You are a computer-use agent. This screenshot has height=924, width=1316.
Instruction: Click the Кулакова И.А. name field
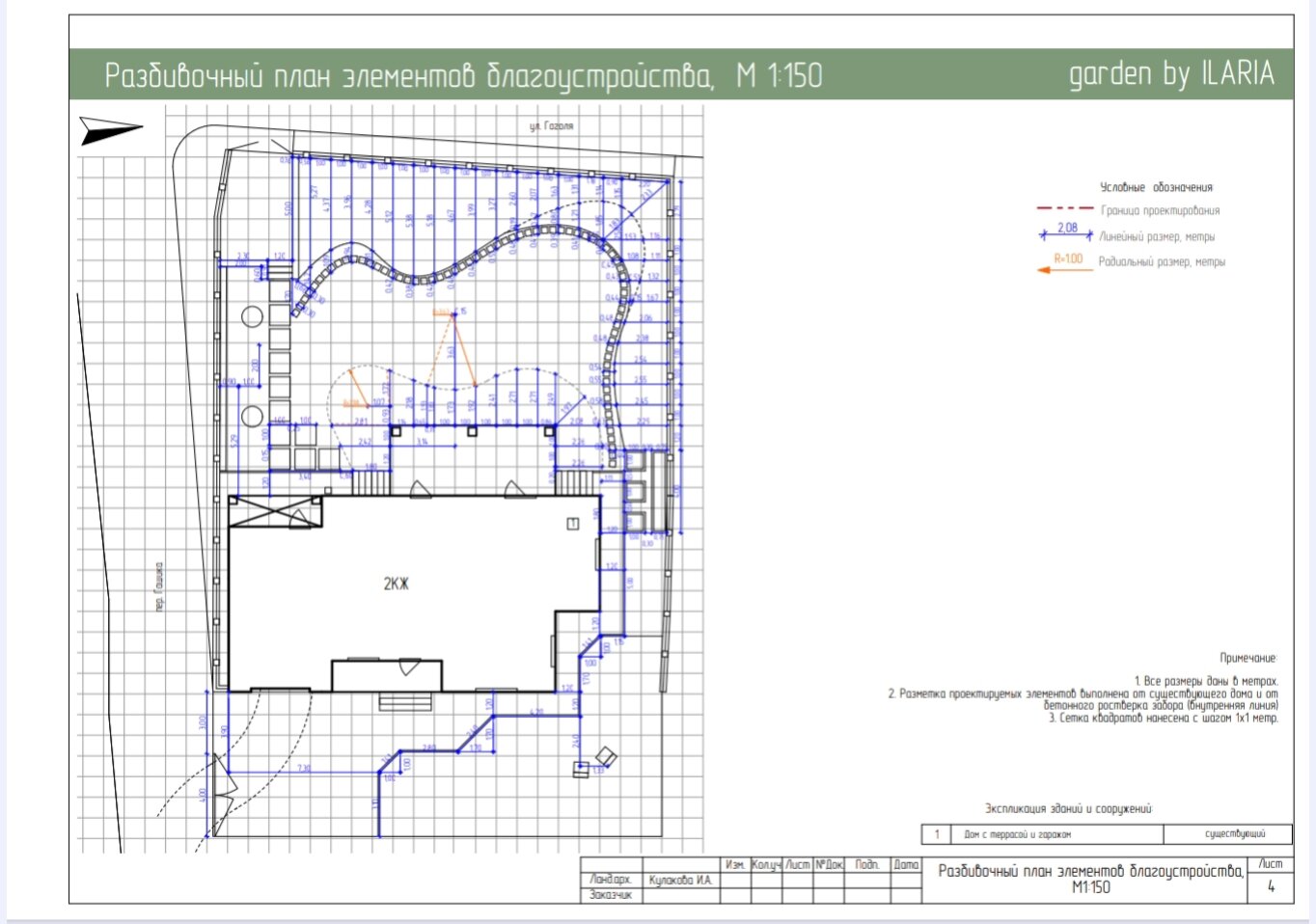pos(680,880)
